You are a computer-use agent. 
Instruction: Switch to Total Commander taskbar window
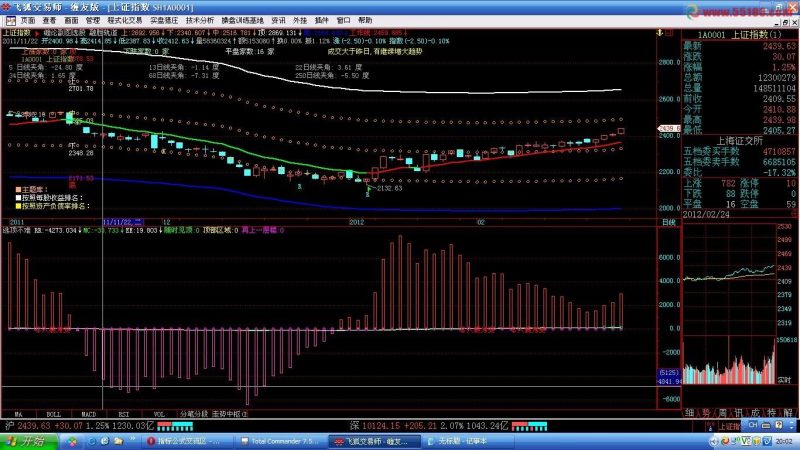[x=279, y=441]
